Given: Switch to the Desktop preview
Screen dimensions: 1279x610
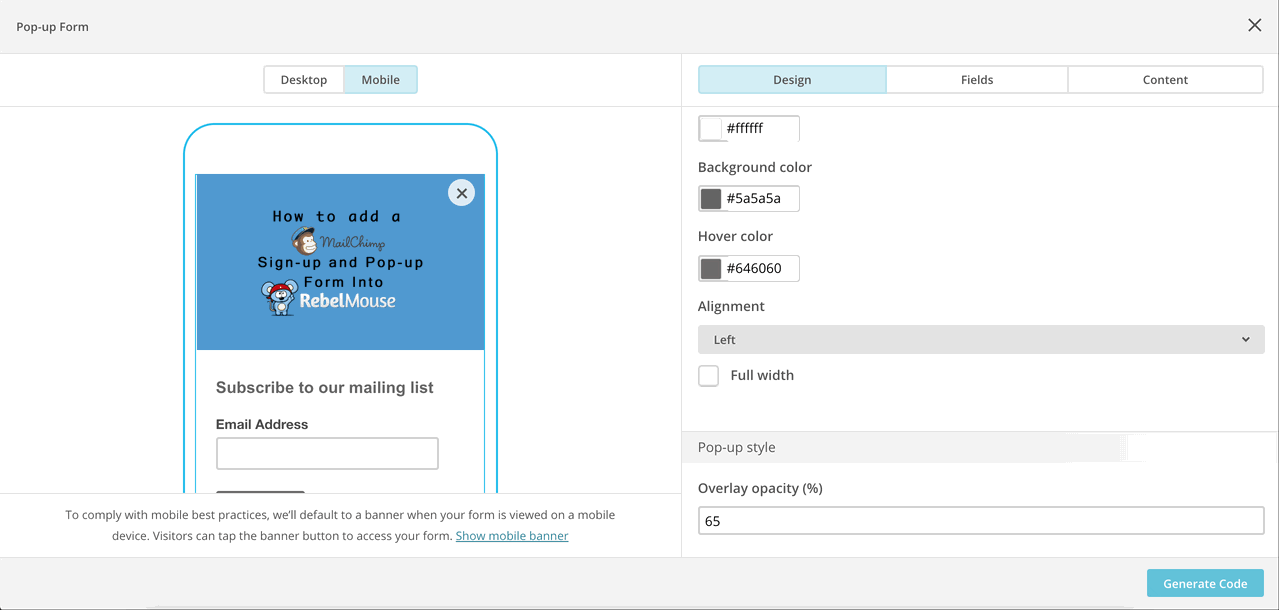Looking at the screenshot, I should (304, 80).
